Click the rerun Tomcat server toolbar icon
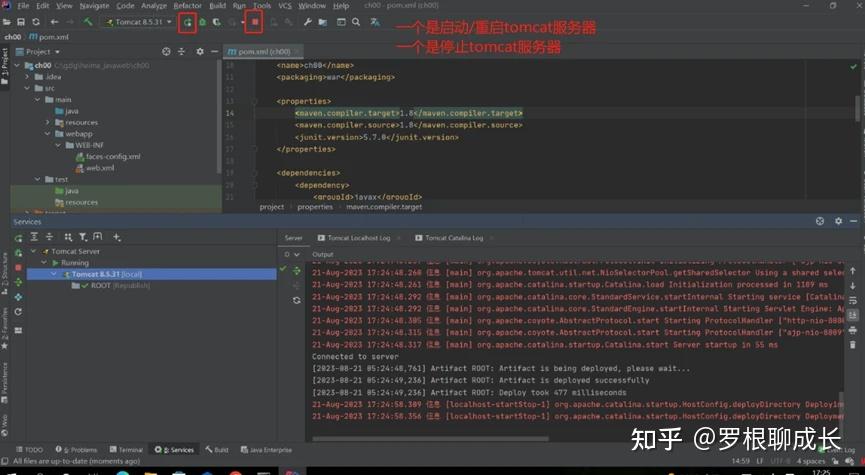The image size is (865, 475). click(188, 22)
